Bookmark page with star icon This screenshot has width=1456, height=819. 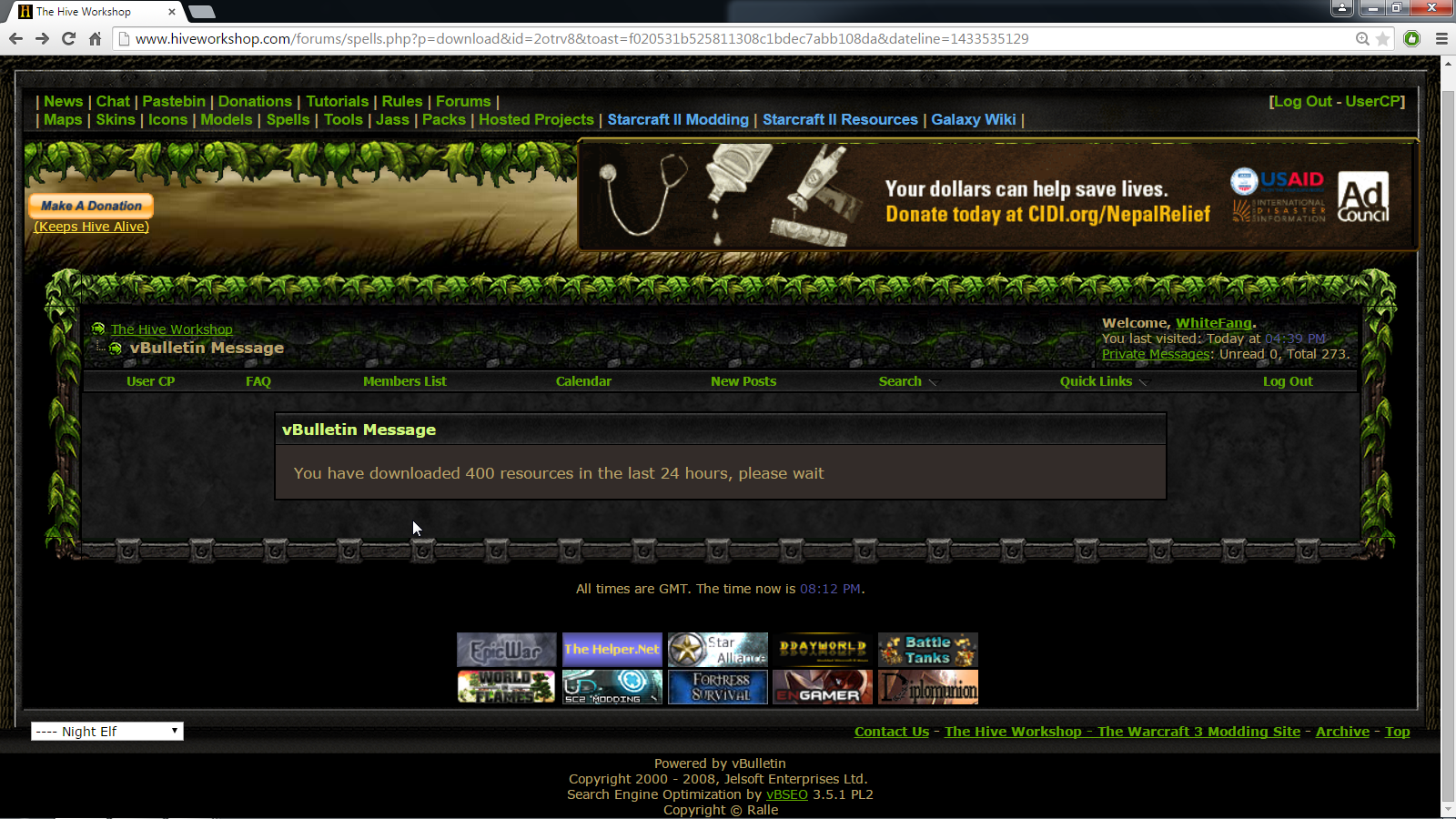(1382, 38)
